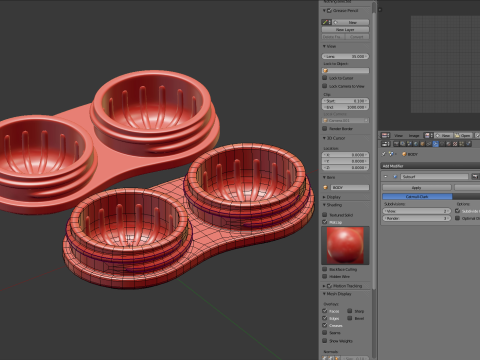This screenshot has height=360, width=480.
Task: Click the Properties editor type icon
Action: coord(386,144)
